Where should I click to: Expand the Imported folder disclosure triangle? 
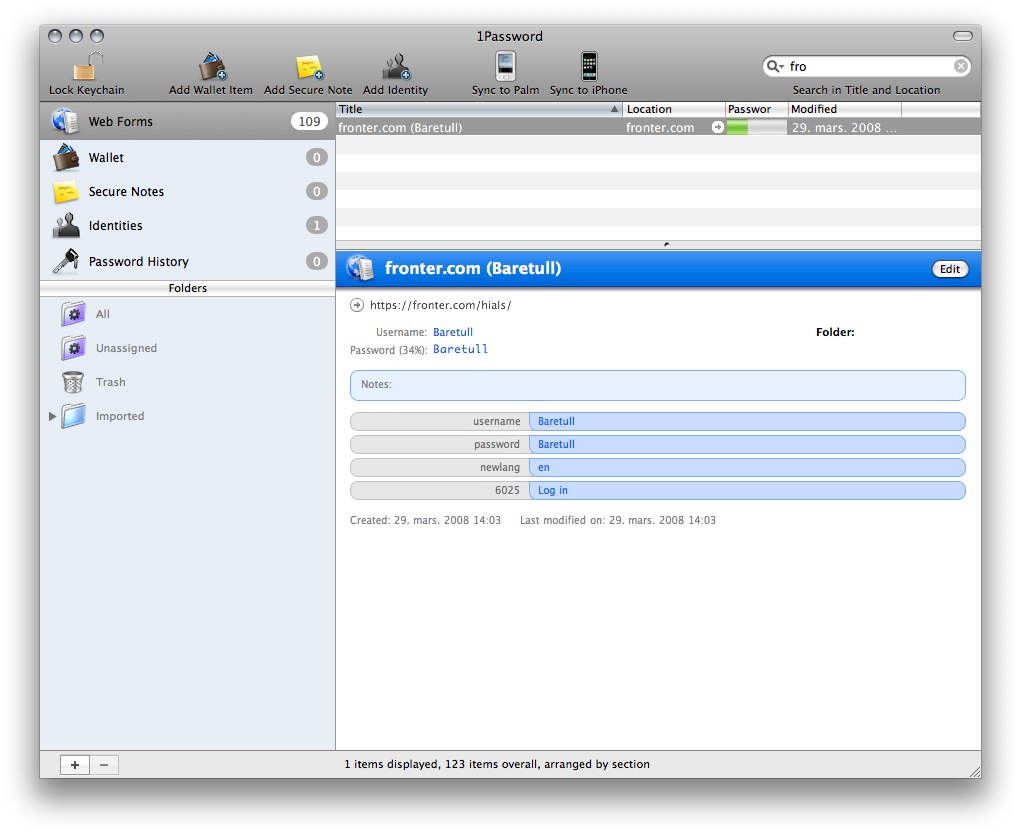[52, 416]
